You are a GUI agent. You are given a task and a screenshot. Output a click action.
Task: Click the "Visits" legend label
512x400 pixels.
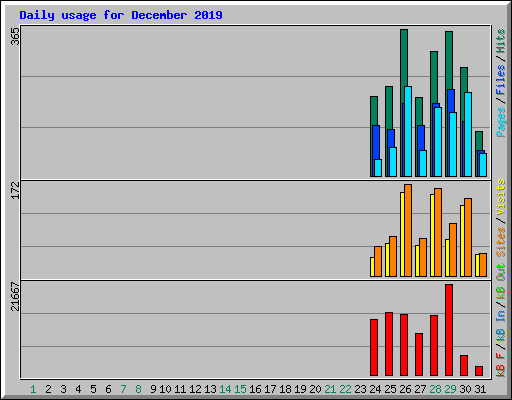[x=501, y=197]
